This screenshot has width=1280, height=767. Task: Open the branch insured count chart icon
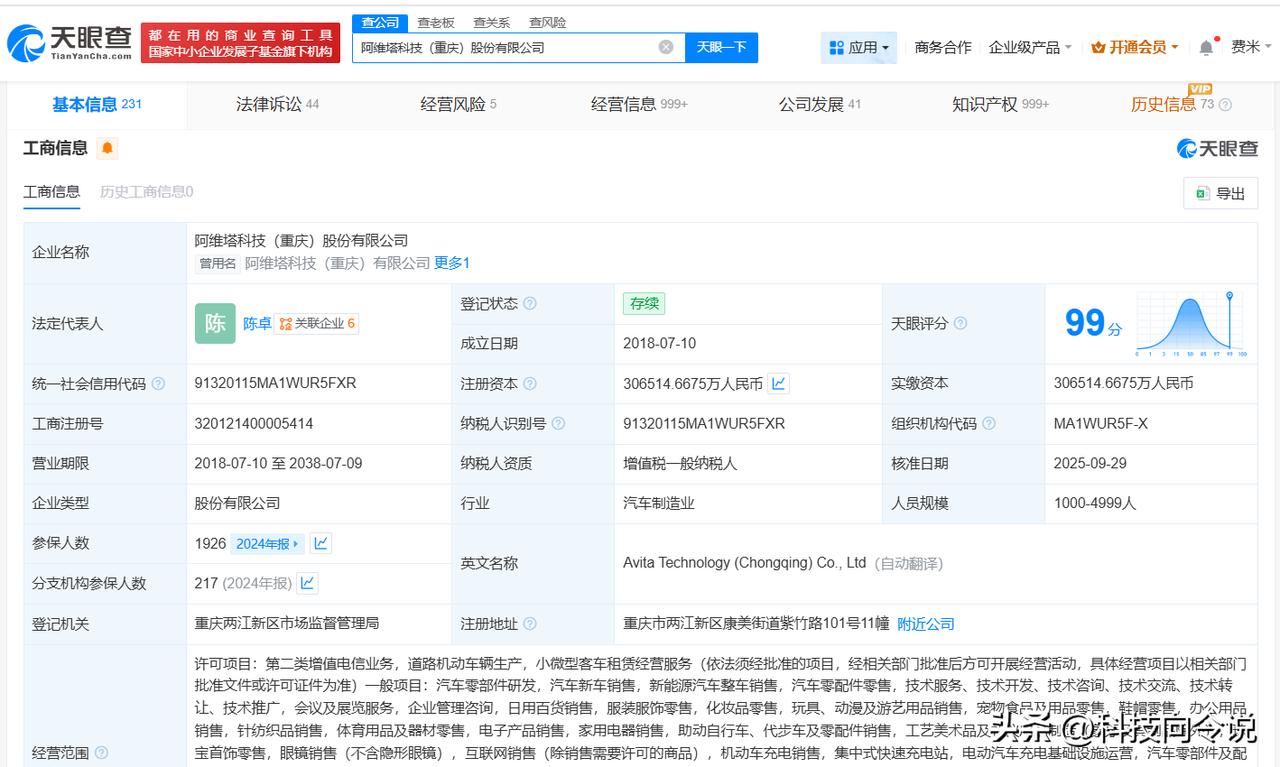[307, 583]
